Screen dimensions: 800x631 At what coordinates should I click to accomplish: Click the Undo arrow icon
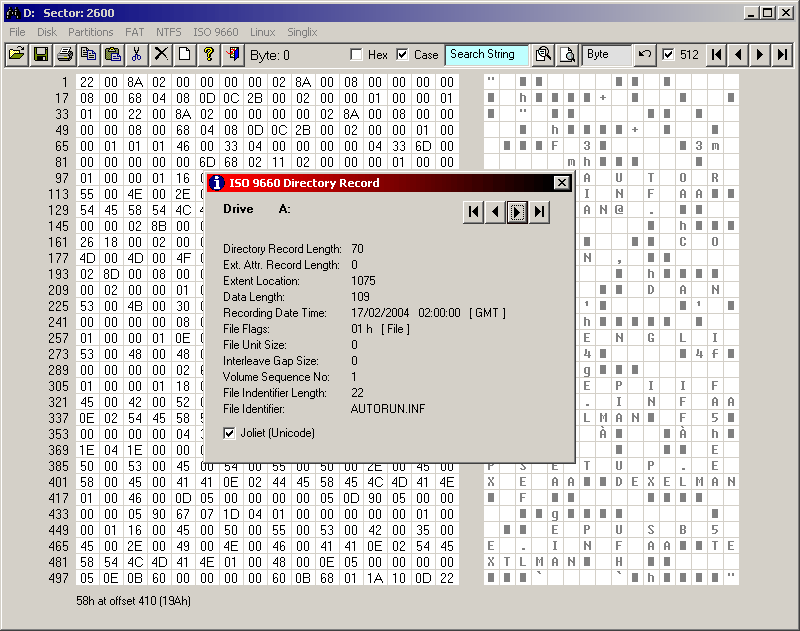(x=646, y=55)
